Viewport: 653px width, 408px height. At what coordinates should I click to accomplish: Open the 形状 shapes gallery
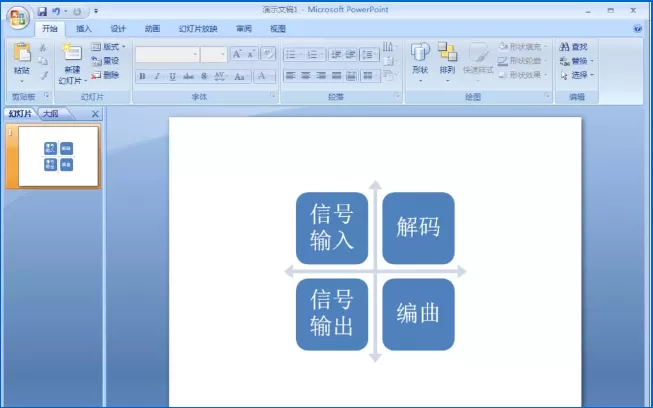coord(420,62)
